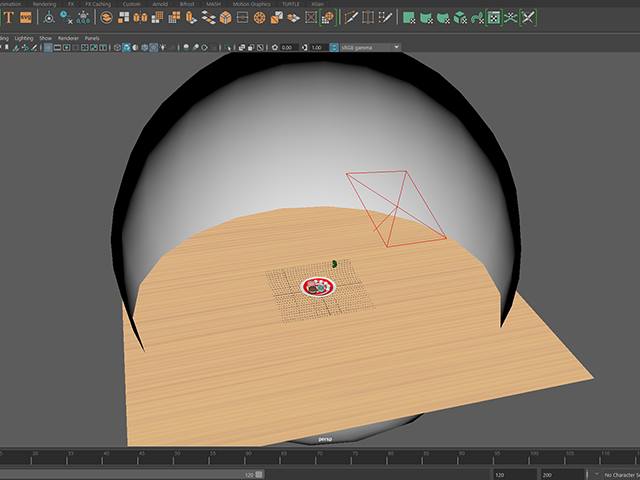Viewport: 640px width, 480px height.
Task: Click the Target Weld box shelf icon
Action: tap(311, 18)
